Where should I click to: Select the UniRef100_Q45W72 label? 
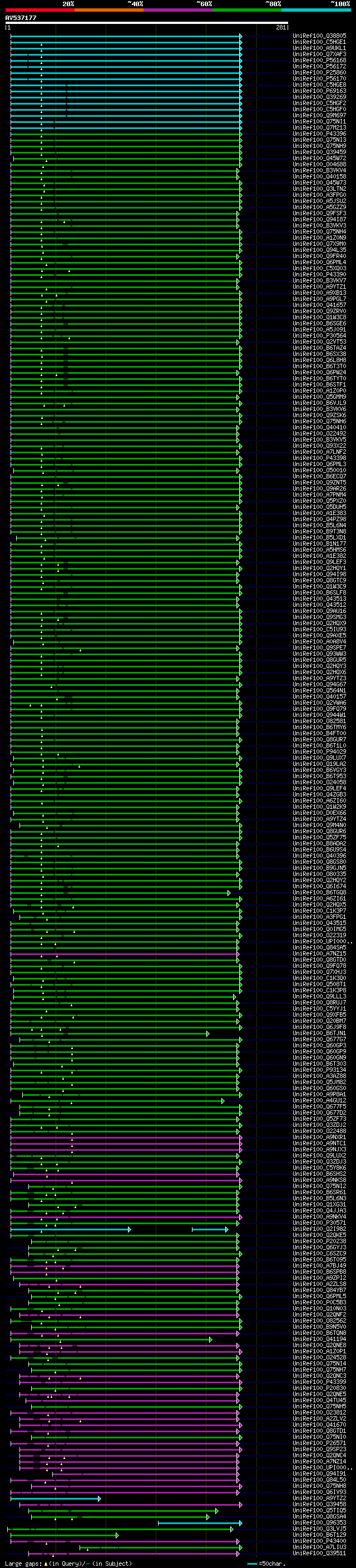click(x=319, y=159)
